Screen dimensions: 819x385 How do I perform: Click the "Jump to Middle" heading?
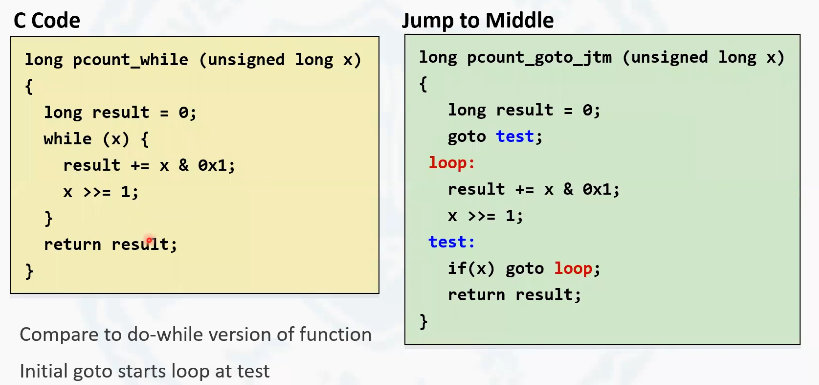tap(477, 21)
